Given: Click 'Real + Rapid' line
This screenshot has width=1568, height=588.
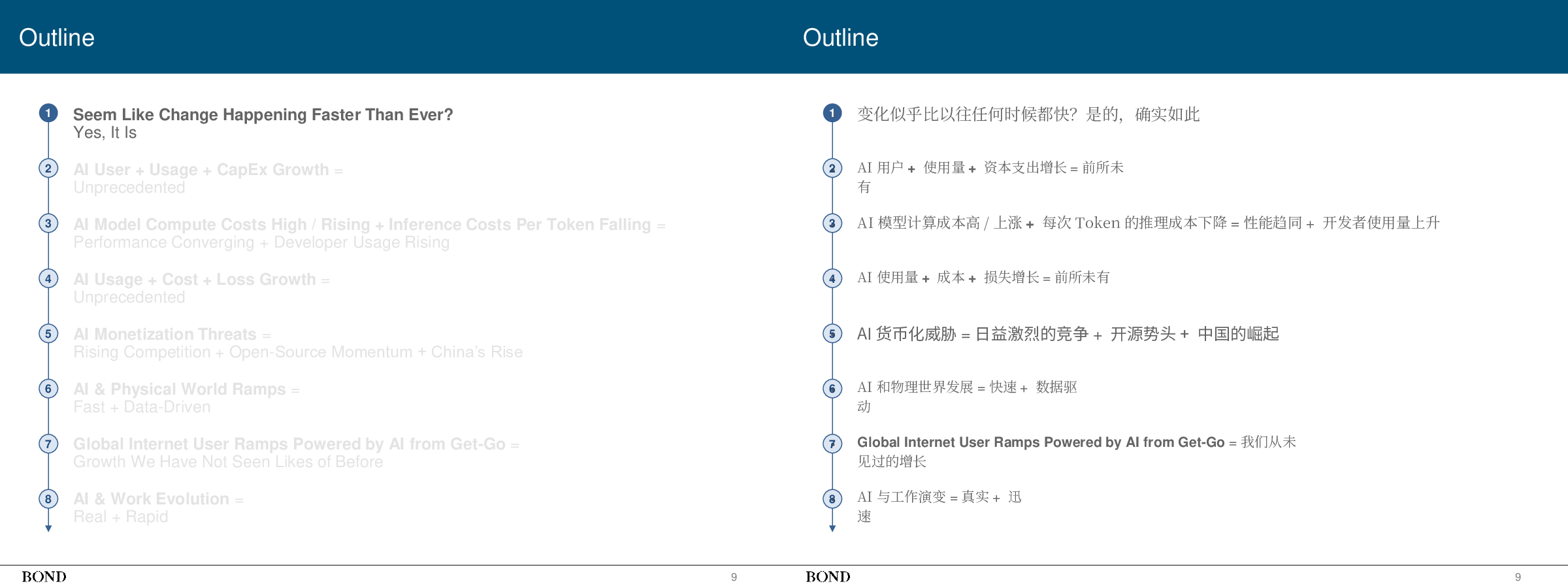Looking at the screenshot, I should (x=120, y=517).
